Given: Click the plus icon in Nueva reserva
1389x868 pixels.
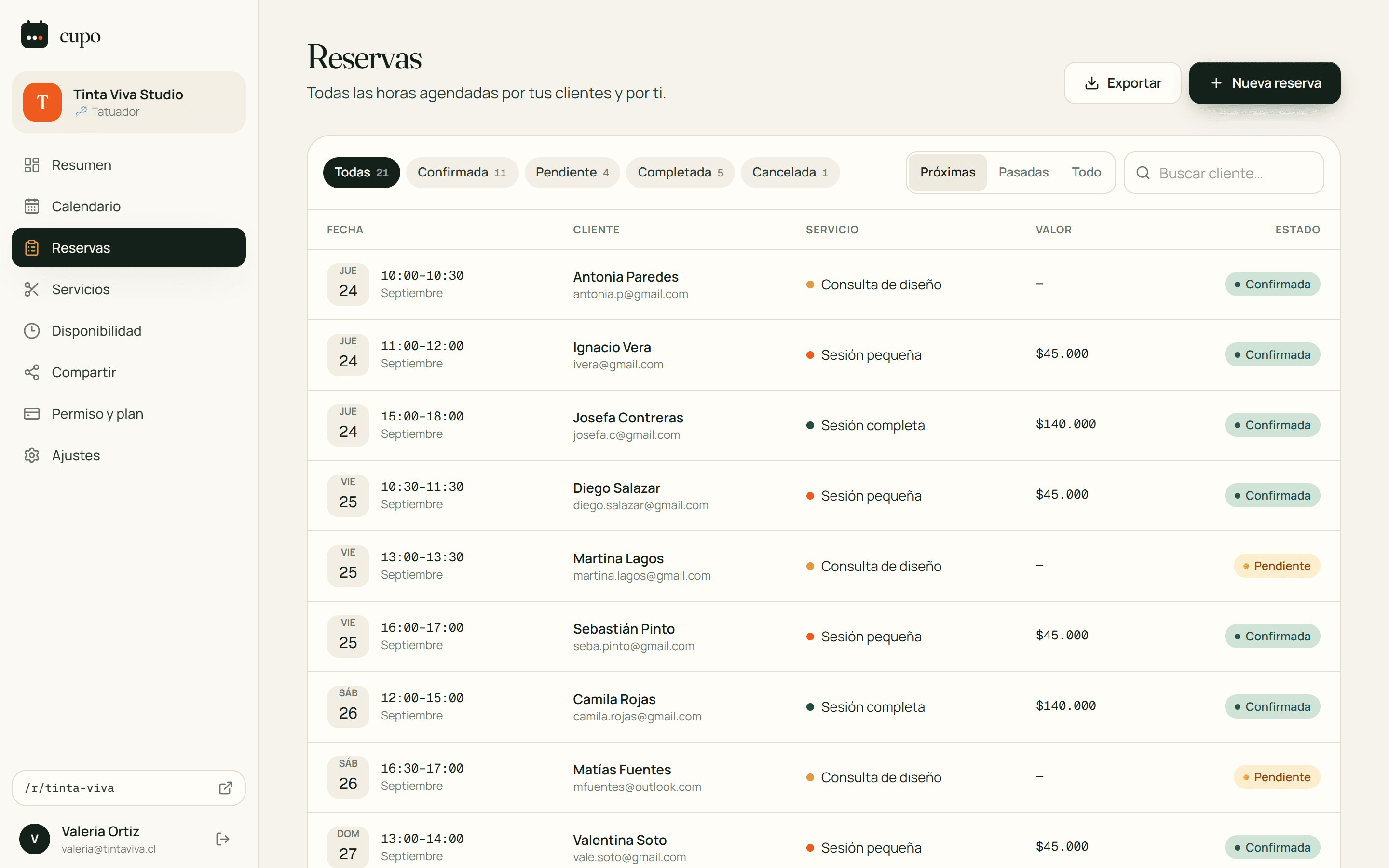Looking at the screenshot, I should click(1216, 83).
